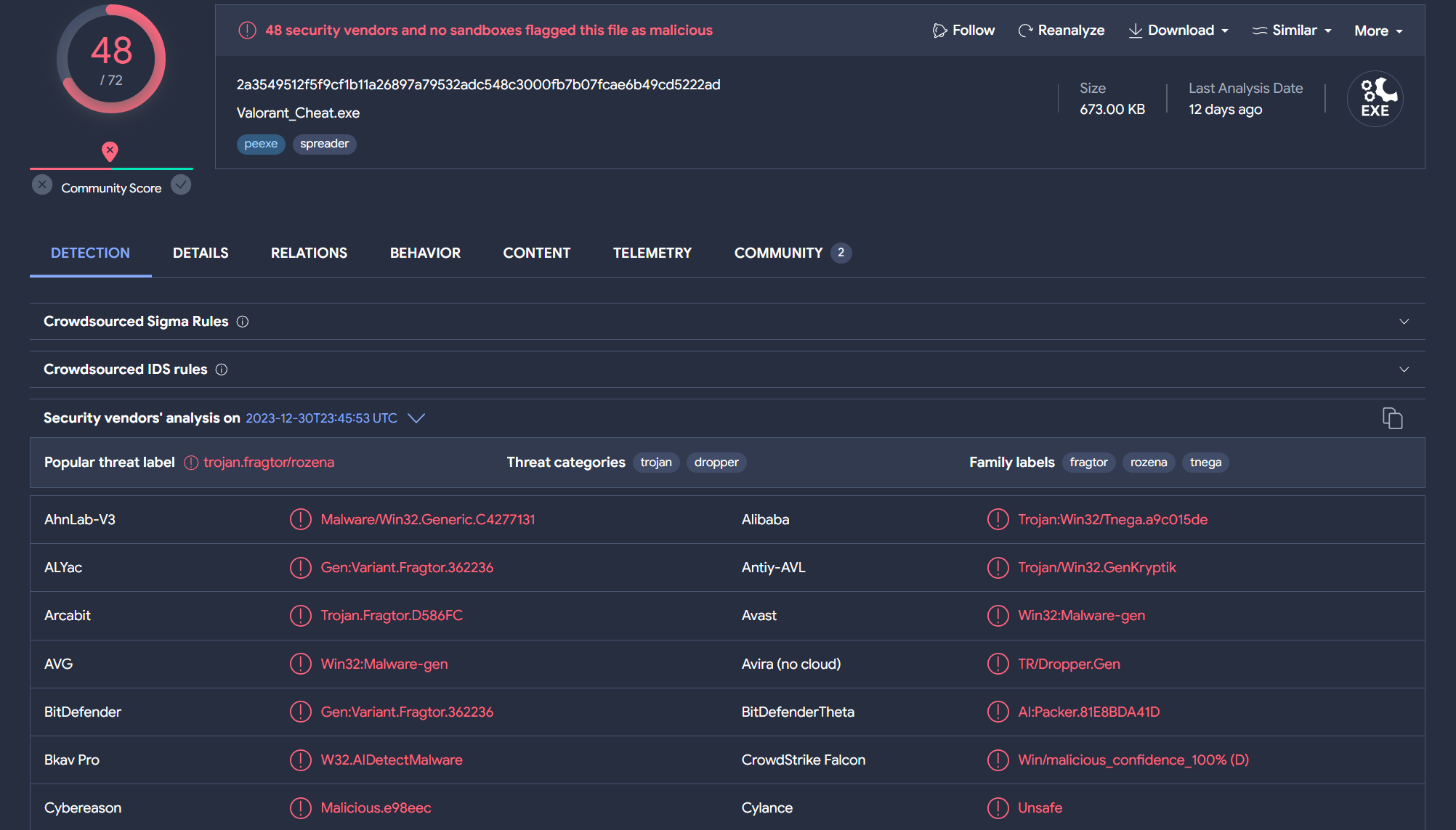Click the malicious community score pin marker
1456x830 pixels.
[x=110, y=151]
